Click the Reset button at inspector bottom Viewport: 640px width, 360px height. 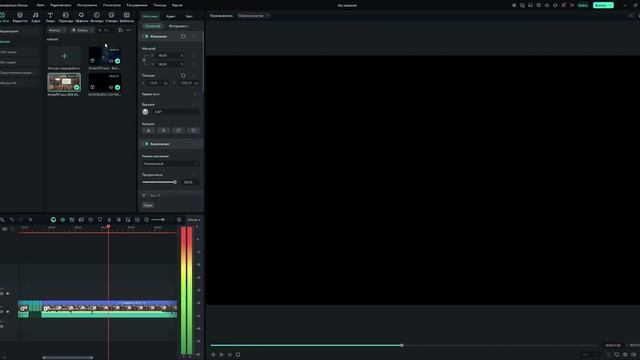click(x=148, y=205)
